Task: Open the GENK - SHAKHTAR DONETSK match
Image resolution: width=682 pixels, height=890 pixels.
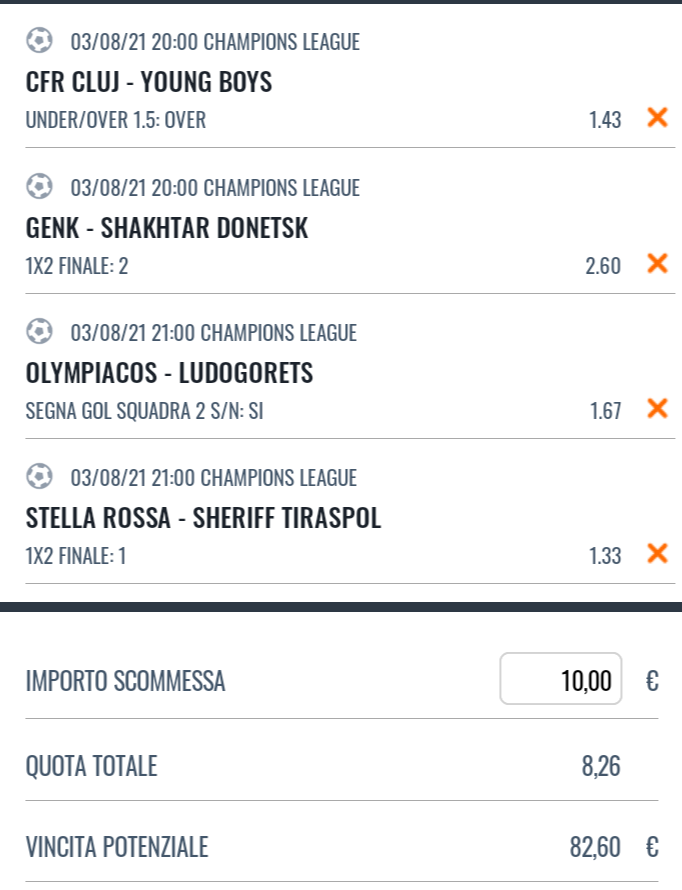Action: pos(167,228)
